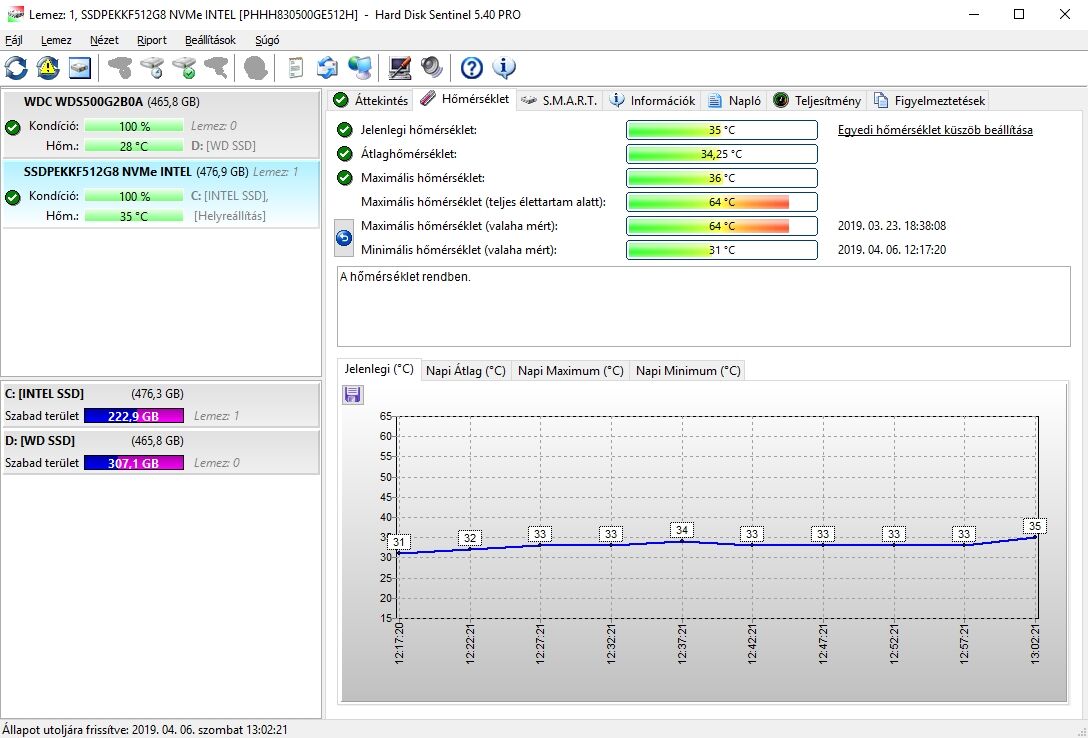This screenshot has height=738, width=1088.
Task: Show the Napi Minimum (°C) graph tab
Action: 688,371
